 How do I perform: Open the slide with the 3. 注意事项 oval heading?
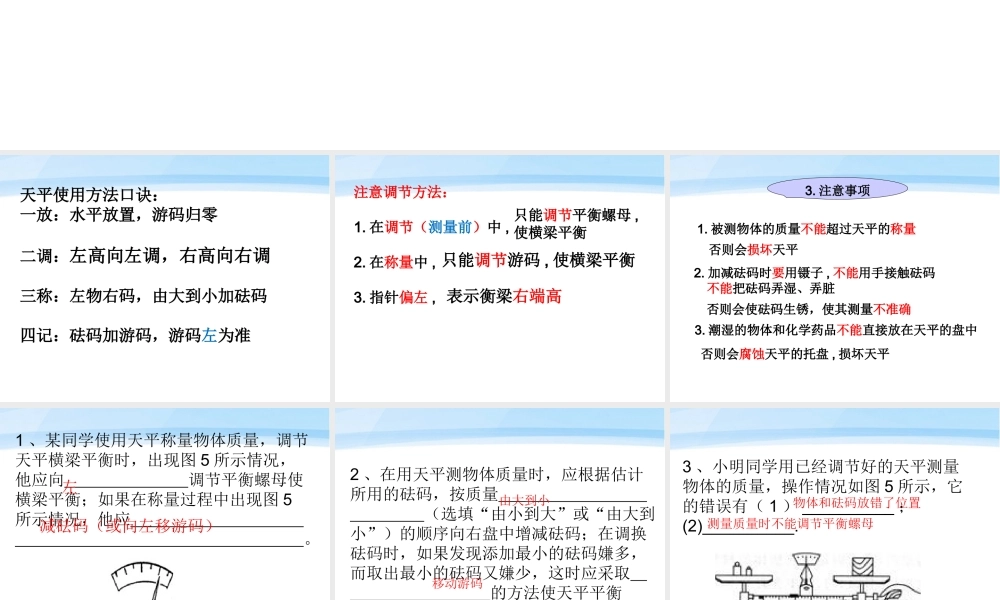tap(835, 278)
